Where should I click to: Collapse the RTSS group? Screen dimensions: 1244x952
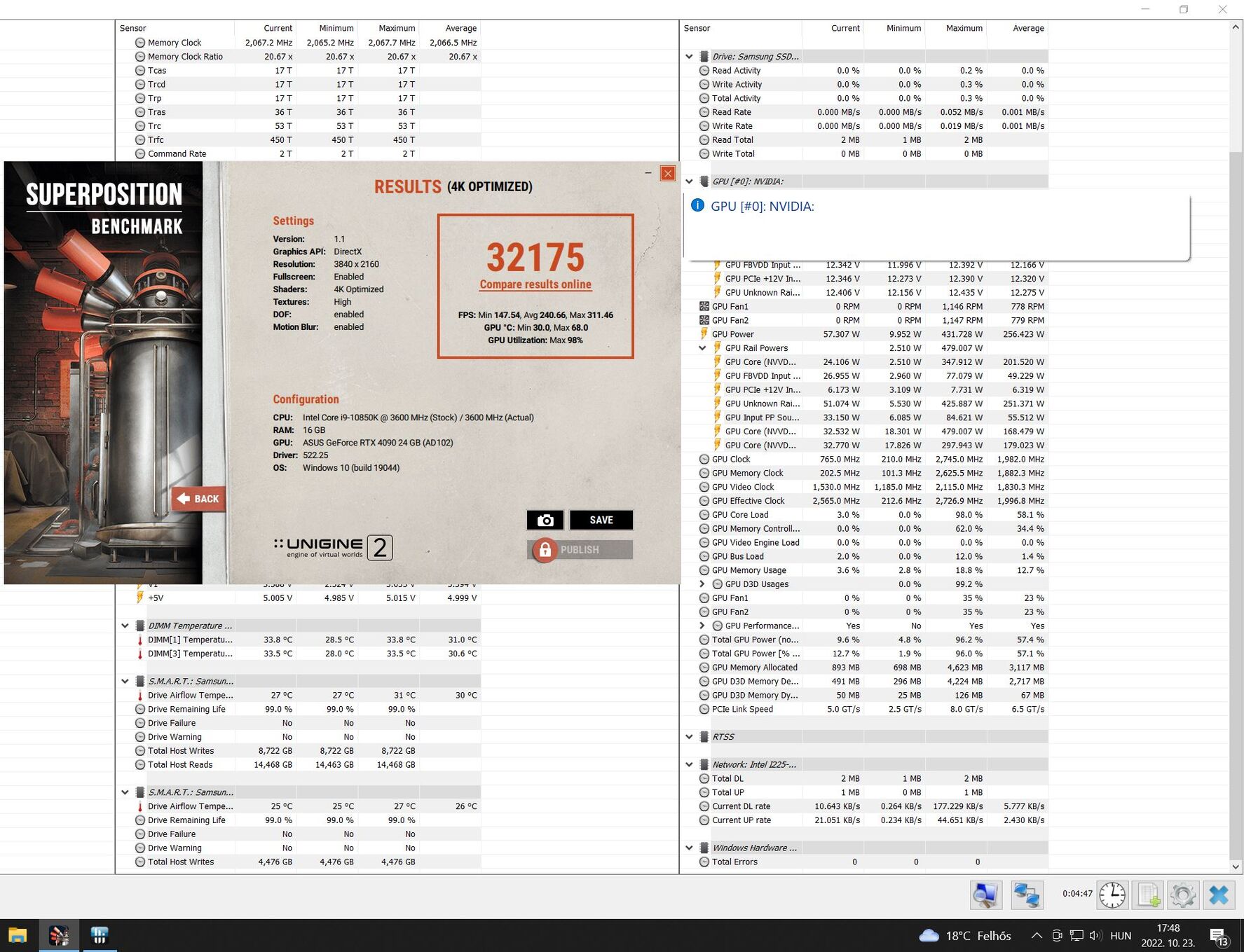(x=689, y=737)
